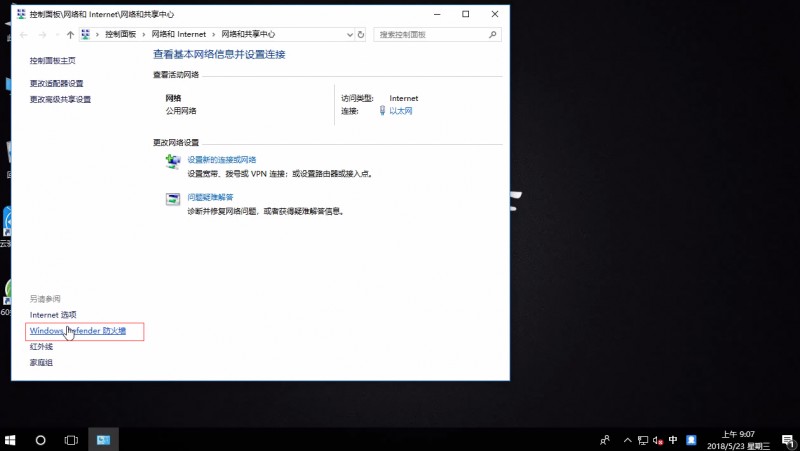Screen dimensions: 800x451
Task: Go up one level with Up arrow
Action: [x=70, y=35]
